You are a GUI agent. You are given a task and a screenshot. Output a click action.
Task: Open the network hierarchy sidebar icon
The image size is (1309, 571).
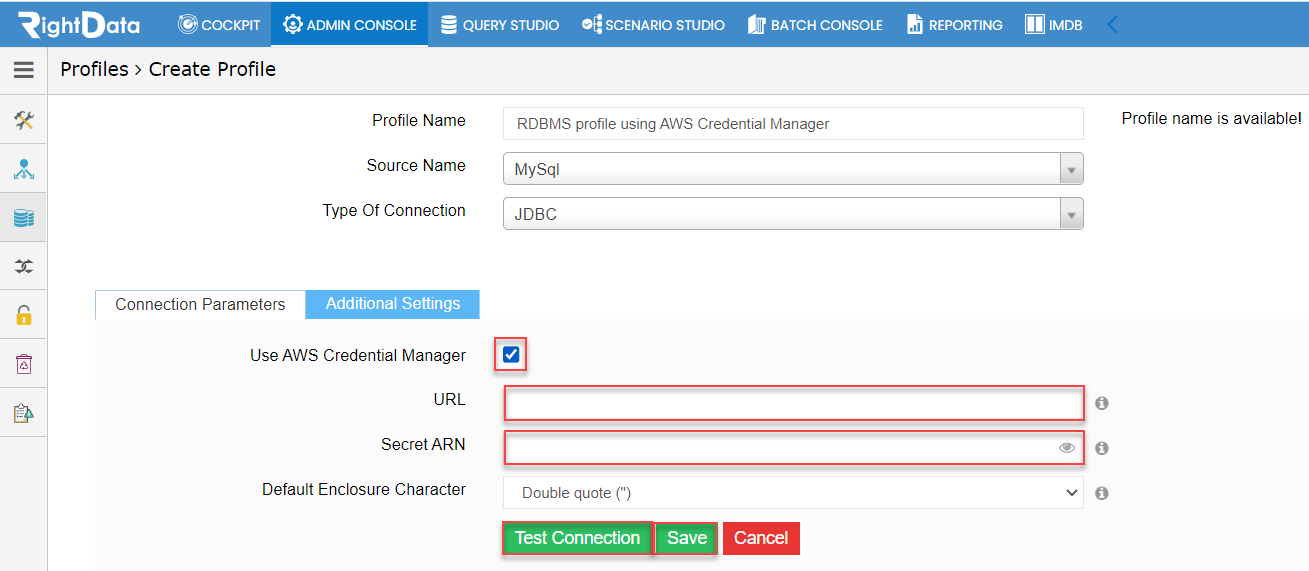point(24,169)
